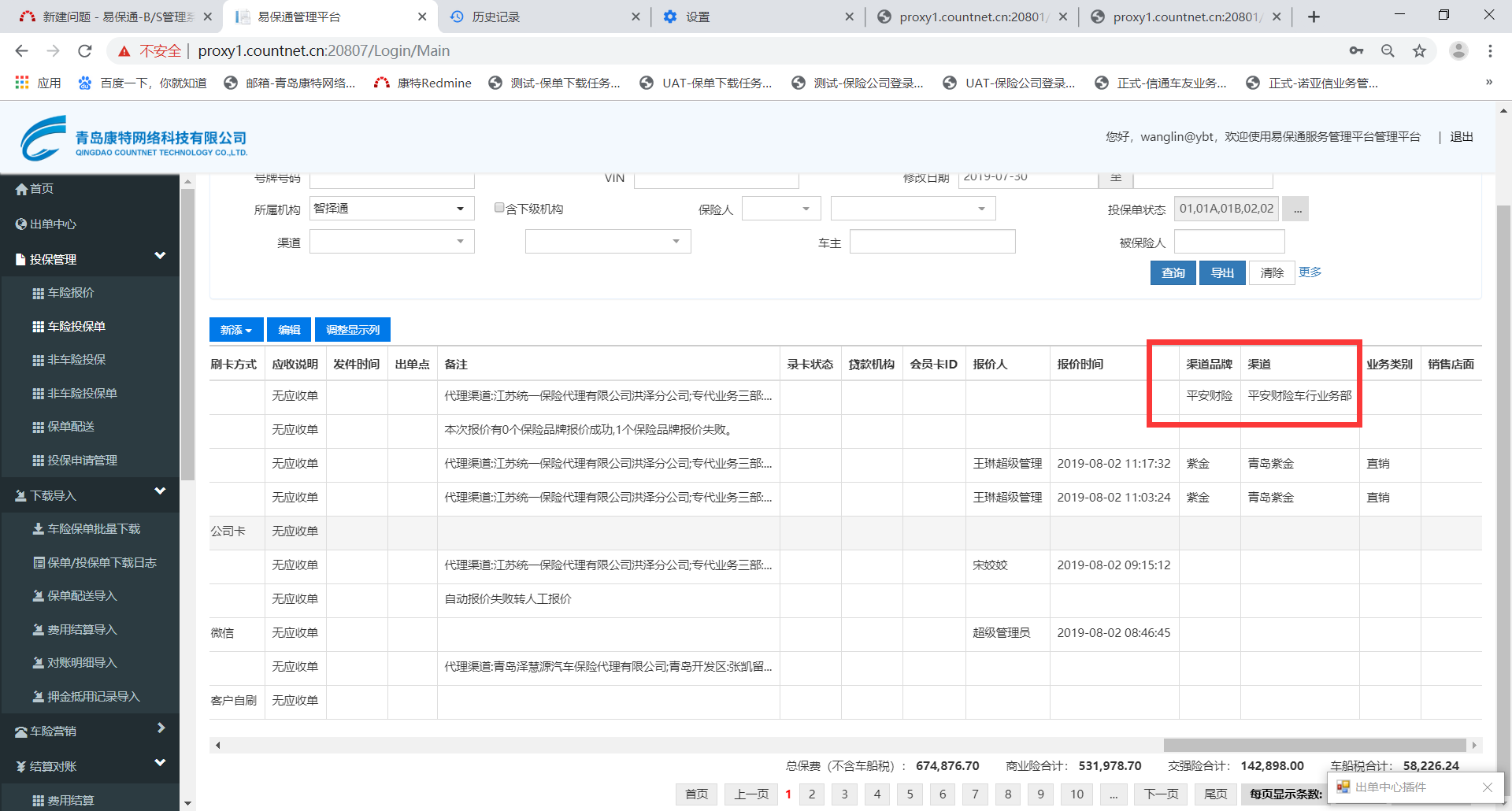1512x811 pixels.
Task: Expand the 车险营销 sidebar menu
Action: pyautogui.click(x=90, y=731)
